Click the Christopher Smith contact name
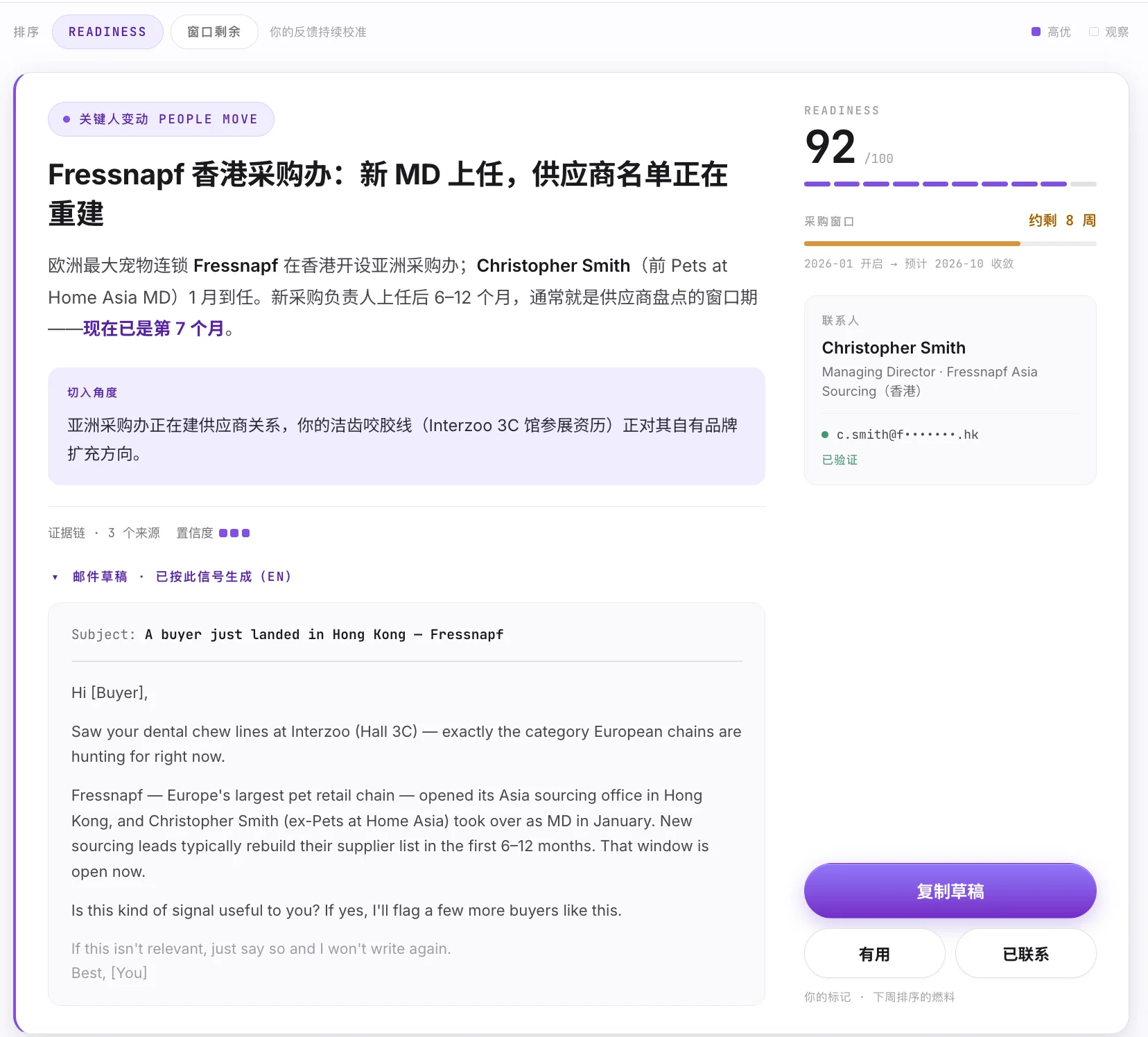Screen dimensions: 1148x1037 tap(894, 348)
